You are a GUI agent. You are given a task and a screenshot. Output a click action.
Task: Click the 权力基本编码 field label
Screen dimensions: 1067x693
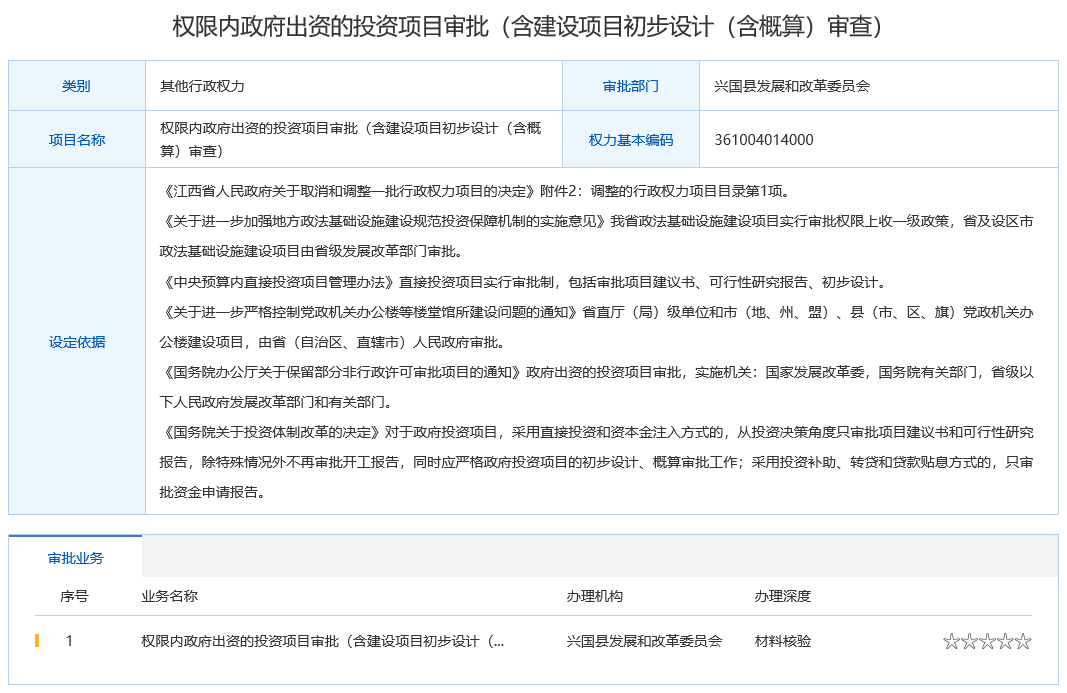click(631, 140)
